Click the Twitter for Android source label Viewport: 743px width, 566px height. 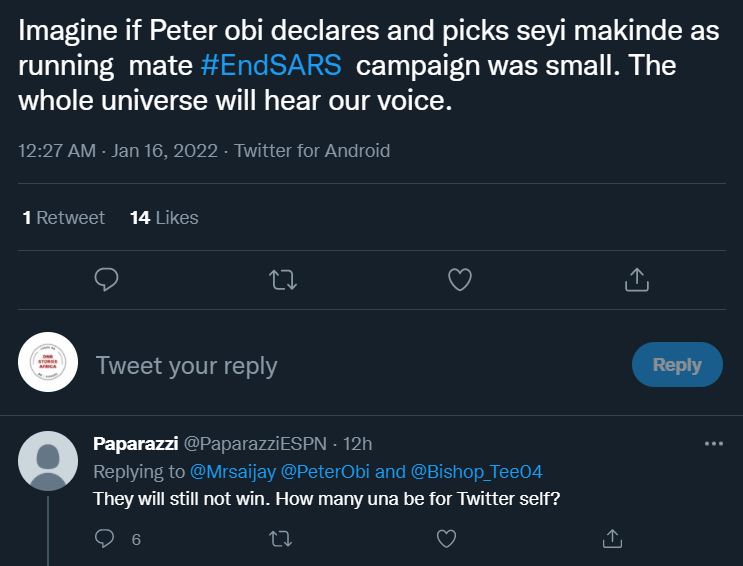pos(312,151)
